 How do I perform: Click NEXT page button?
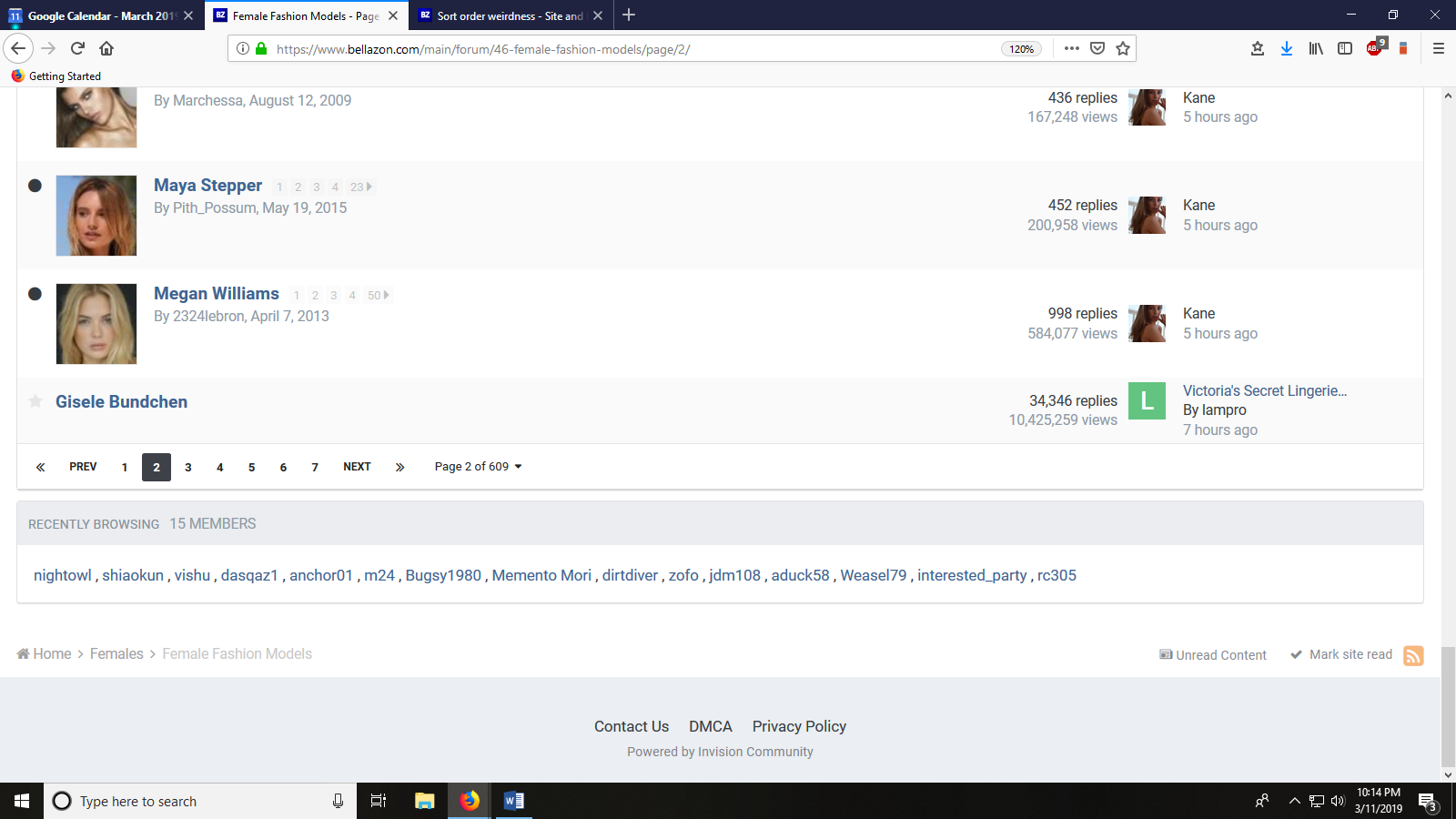(357, 467)
